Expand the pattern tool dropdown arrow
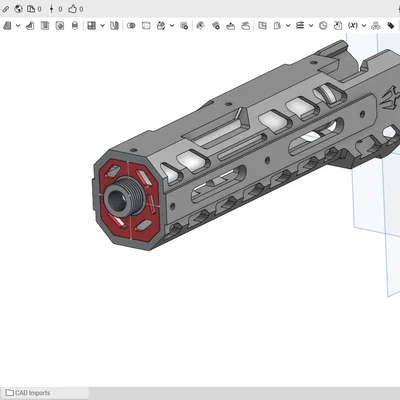This screenshot has height=400, width=400. point(102,26)
